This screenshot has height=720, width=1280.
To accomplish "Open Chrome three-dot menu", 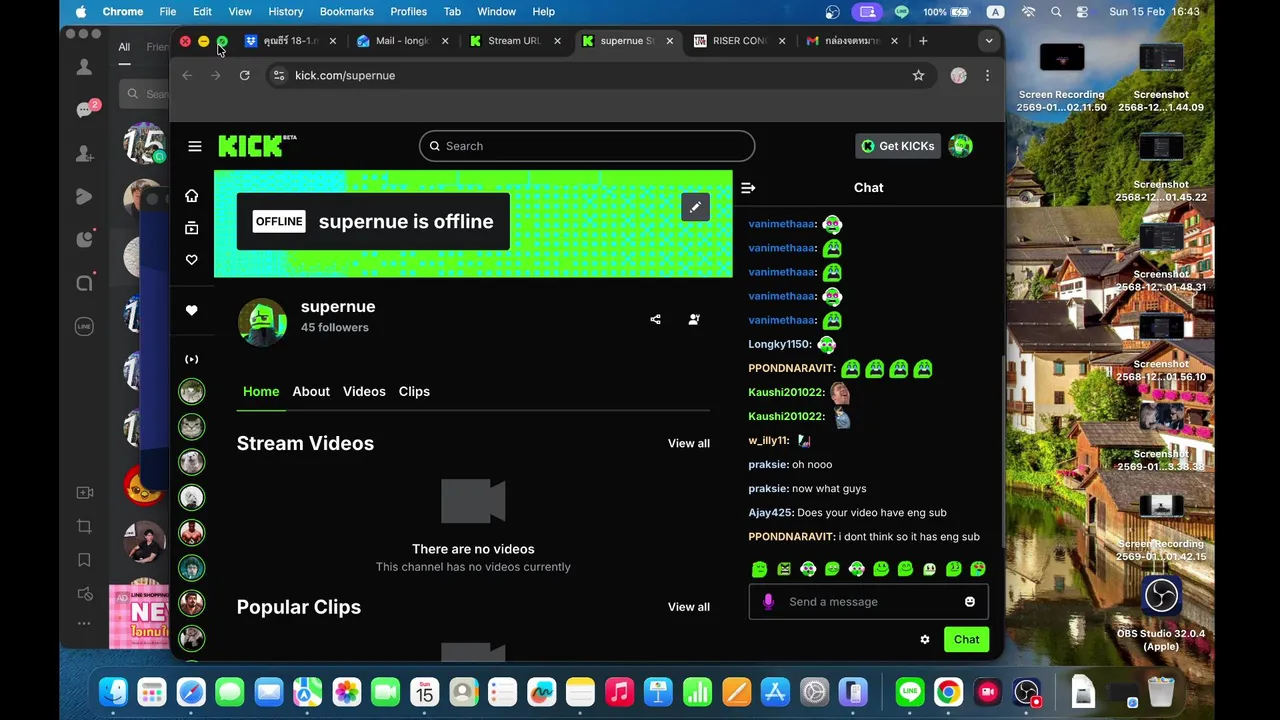I will click(987, 75).
